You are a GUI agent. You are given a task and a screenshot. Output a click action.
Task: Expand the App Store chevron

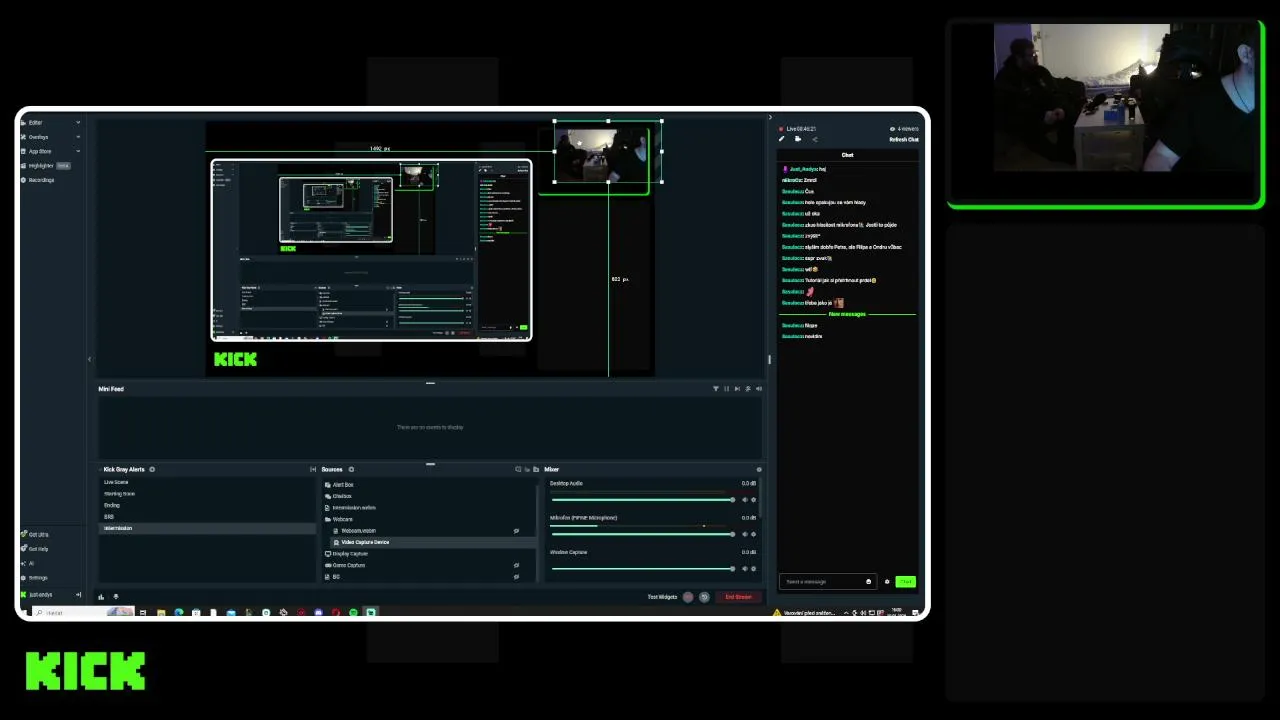point(78,151)
